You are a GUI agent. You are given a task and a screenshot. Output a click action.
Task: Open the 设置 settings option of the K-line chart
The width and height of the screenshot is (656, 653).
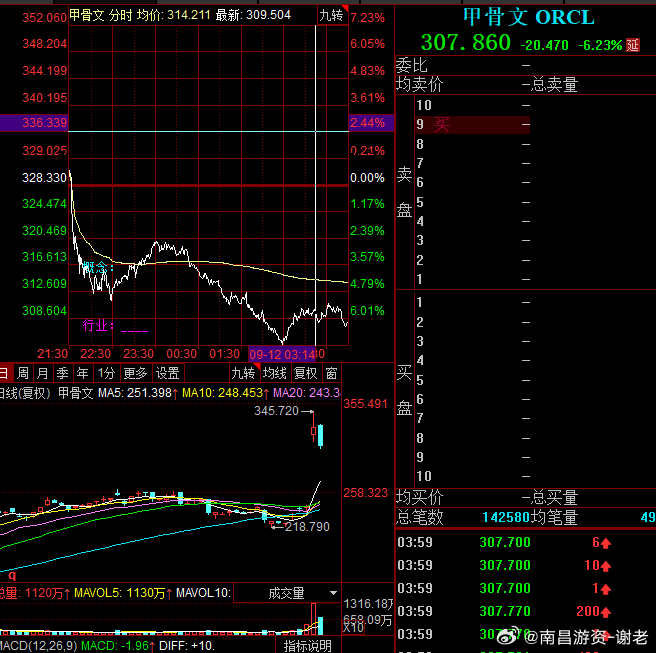point(168,373)
